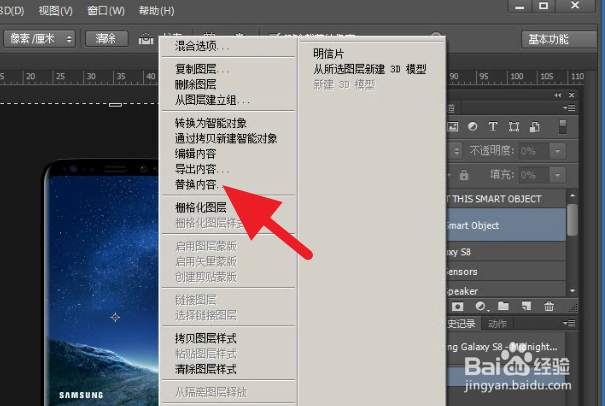Click layers list scroll-down arrow

[x=573, y=291]
